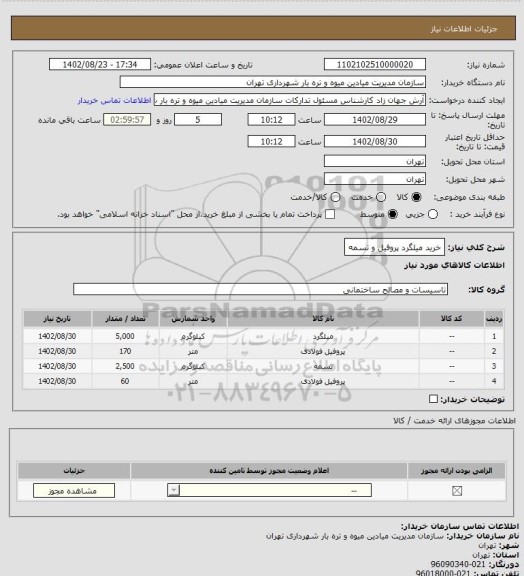The height and width of the screenshot is (576, 524).
Task: Open the permit status dropdown arrow
Action: pyautogui.click(x=173, y=490)
